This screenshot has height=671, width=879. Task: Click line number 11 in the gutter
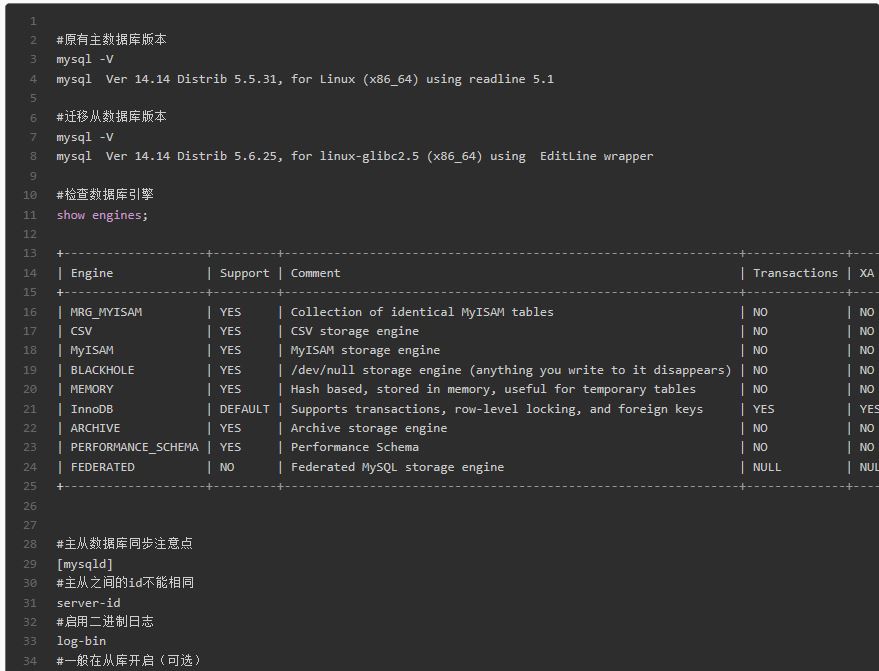pos(30,215)
